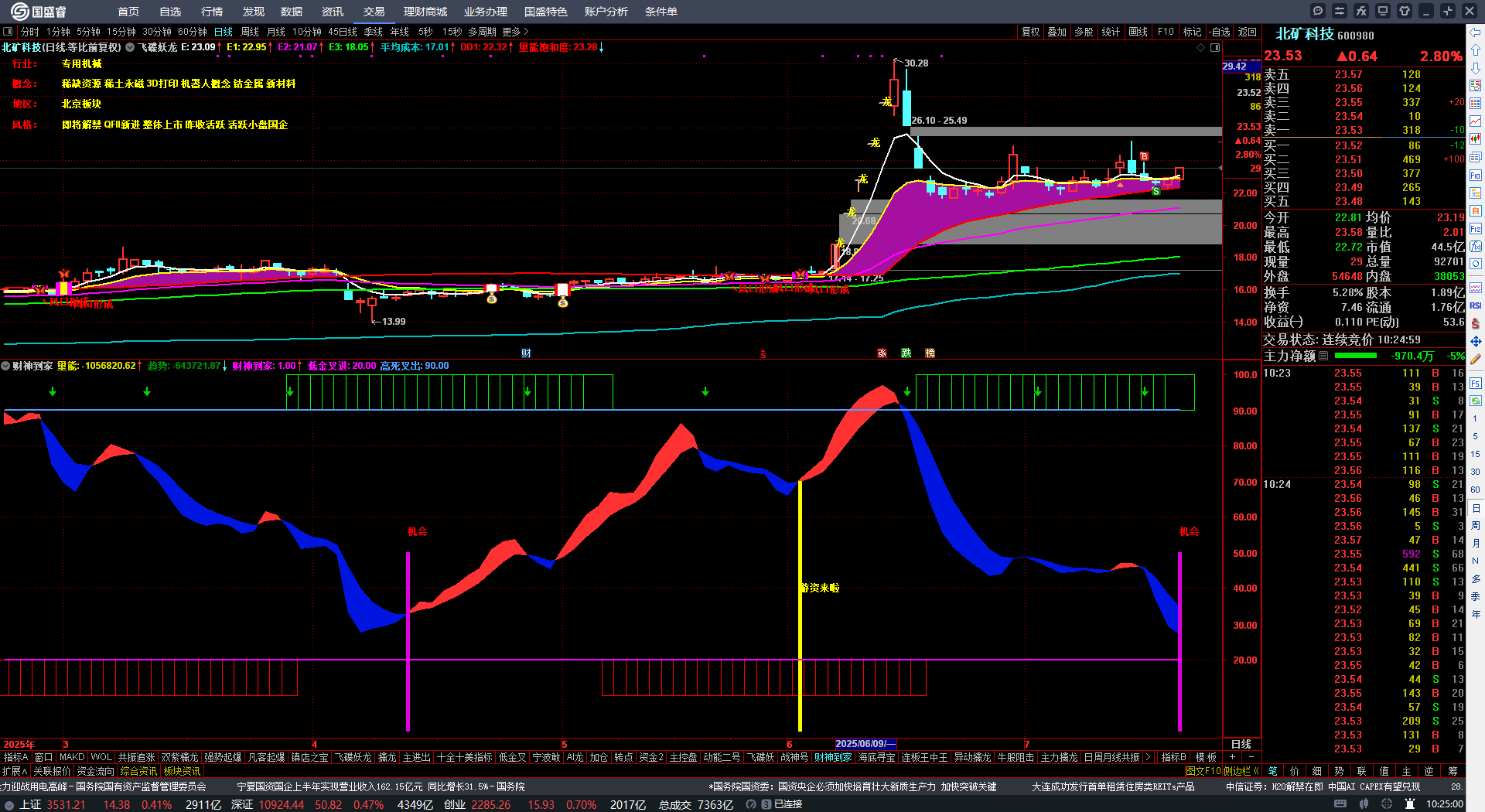Click the four-way move arrows icon
Screen dimensions: 1485x812
click(x=1476, y=341)
